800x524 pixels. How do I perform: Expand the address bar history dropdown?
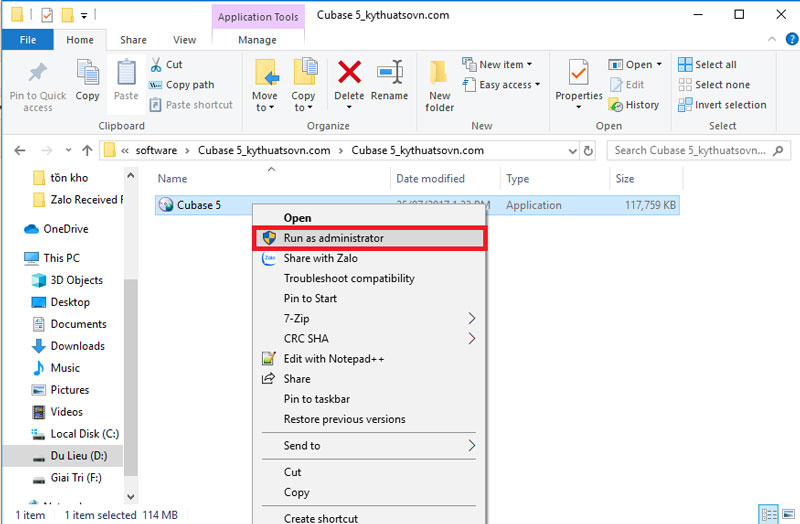(572, 151)
